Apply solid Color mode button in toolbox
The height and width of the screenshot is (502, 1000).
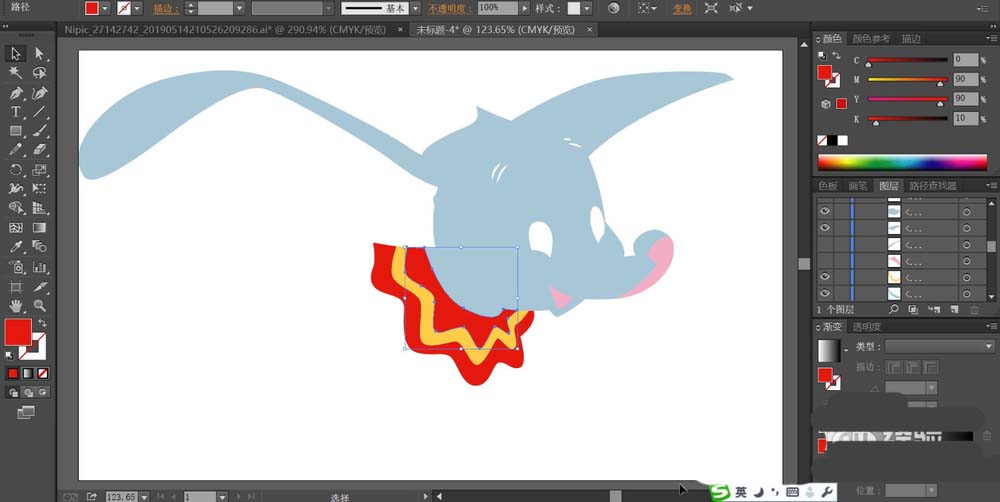13,373
